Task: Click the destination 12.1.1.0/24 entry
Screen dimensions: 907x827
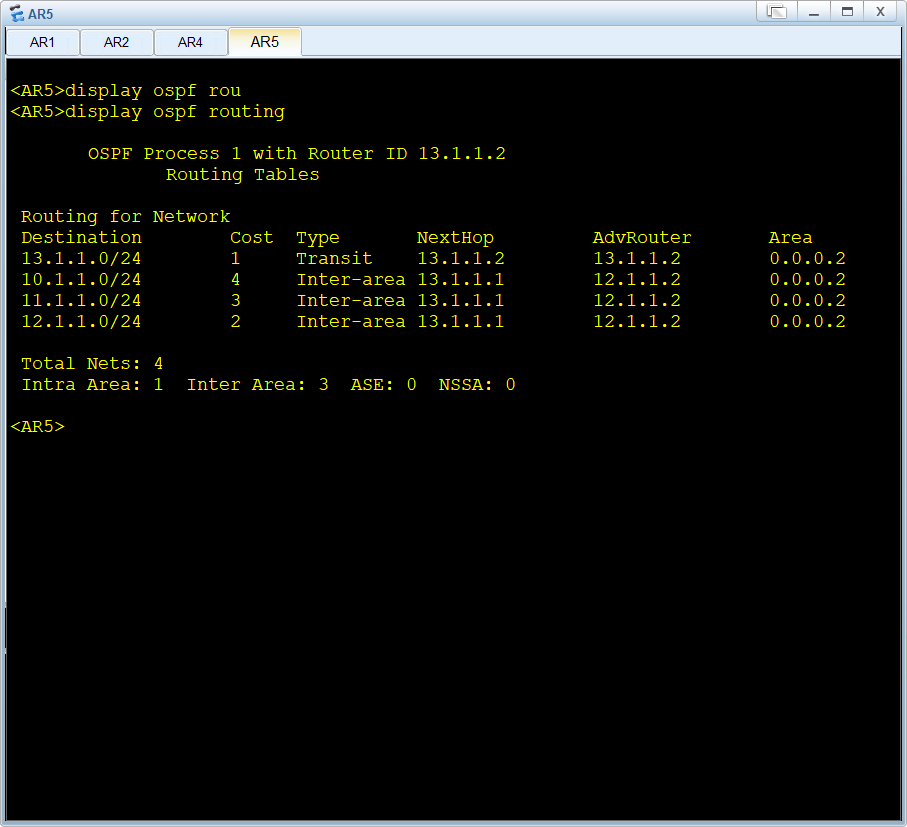Action: point(82,322)
